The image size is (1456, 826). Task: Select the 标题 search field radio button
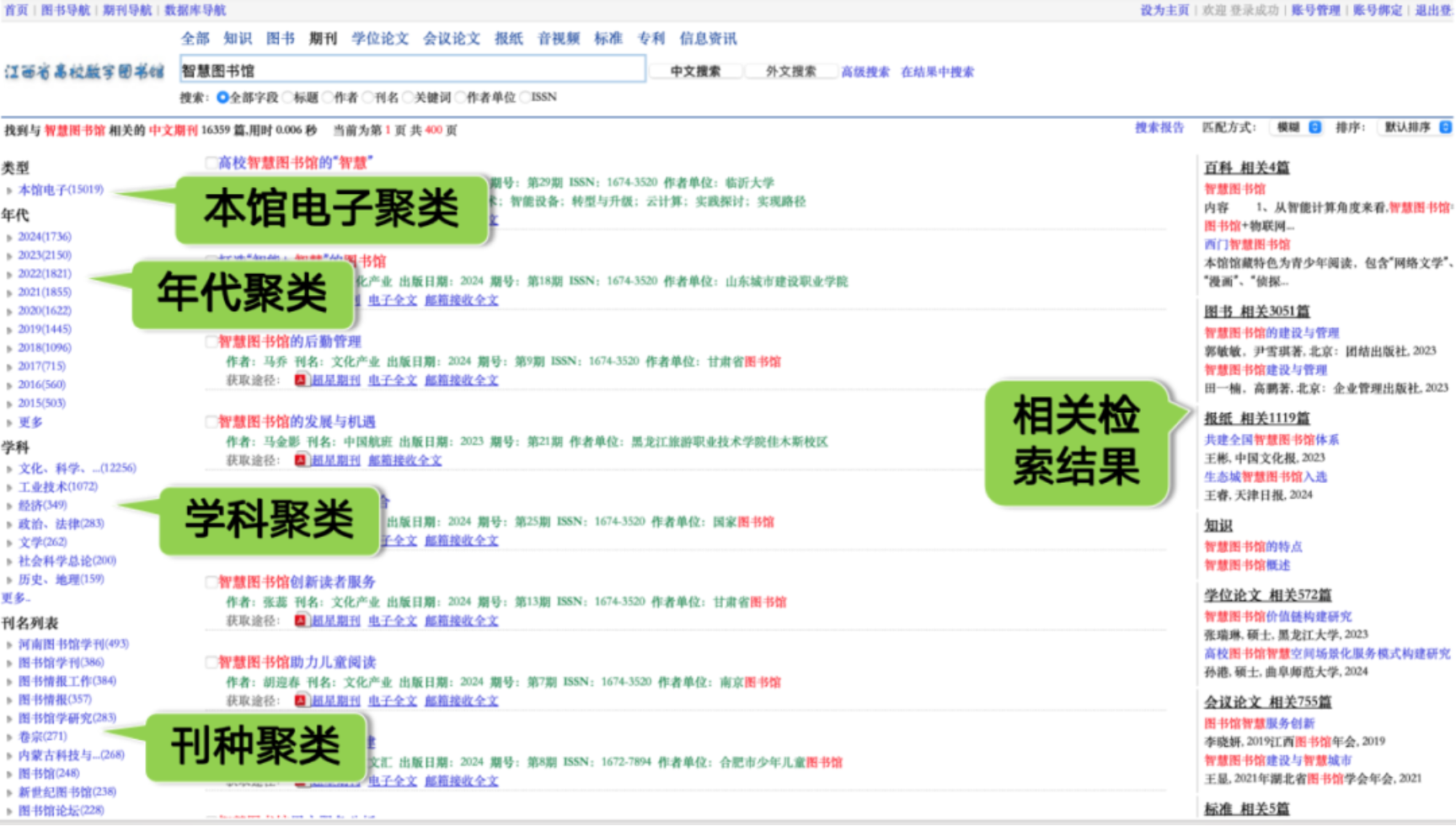pyautogui.click(x=288, y=98)
